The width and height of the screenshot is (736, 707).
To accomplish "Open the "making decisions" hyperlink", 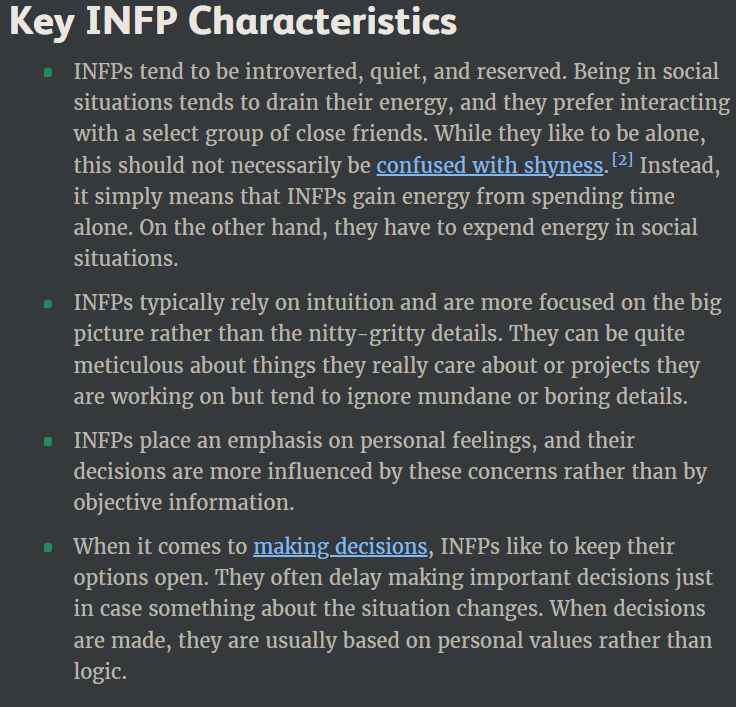I will pos(340,547).
